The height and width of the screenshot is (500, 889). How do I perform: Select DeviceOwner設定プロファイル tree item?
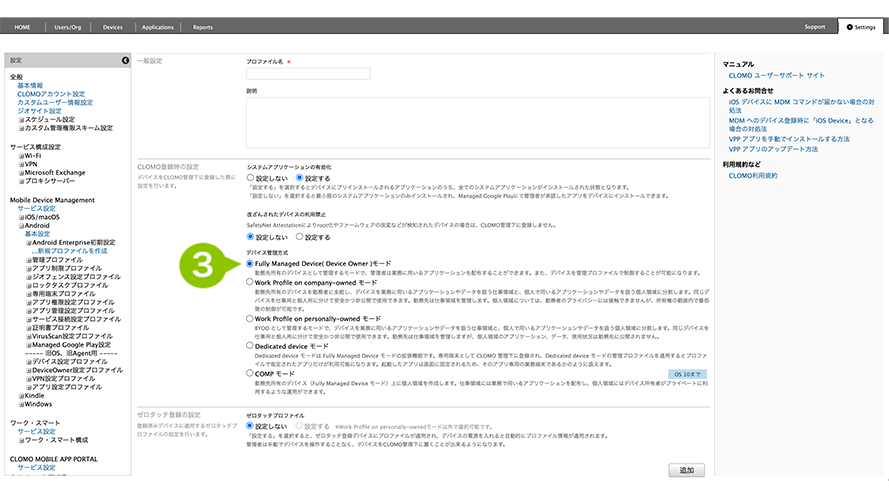[77, 370]
